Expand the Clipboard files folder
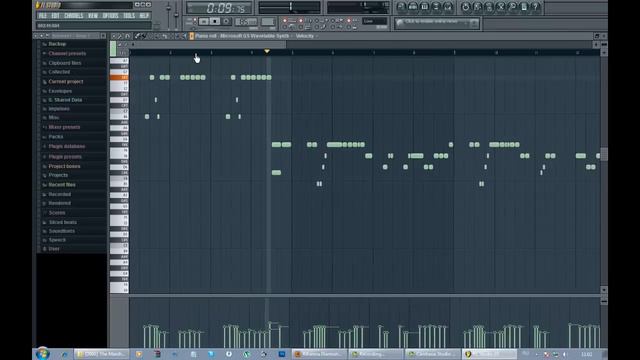The width and height of the screenshot is (640, 360). 64,63
